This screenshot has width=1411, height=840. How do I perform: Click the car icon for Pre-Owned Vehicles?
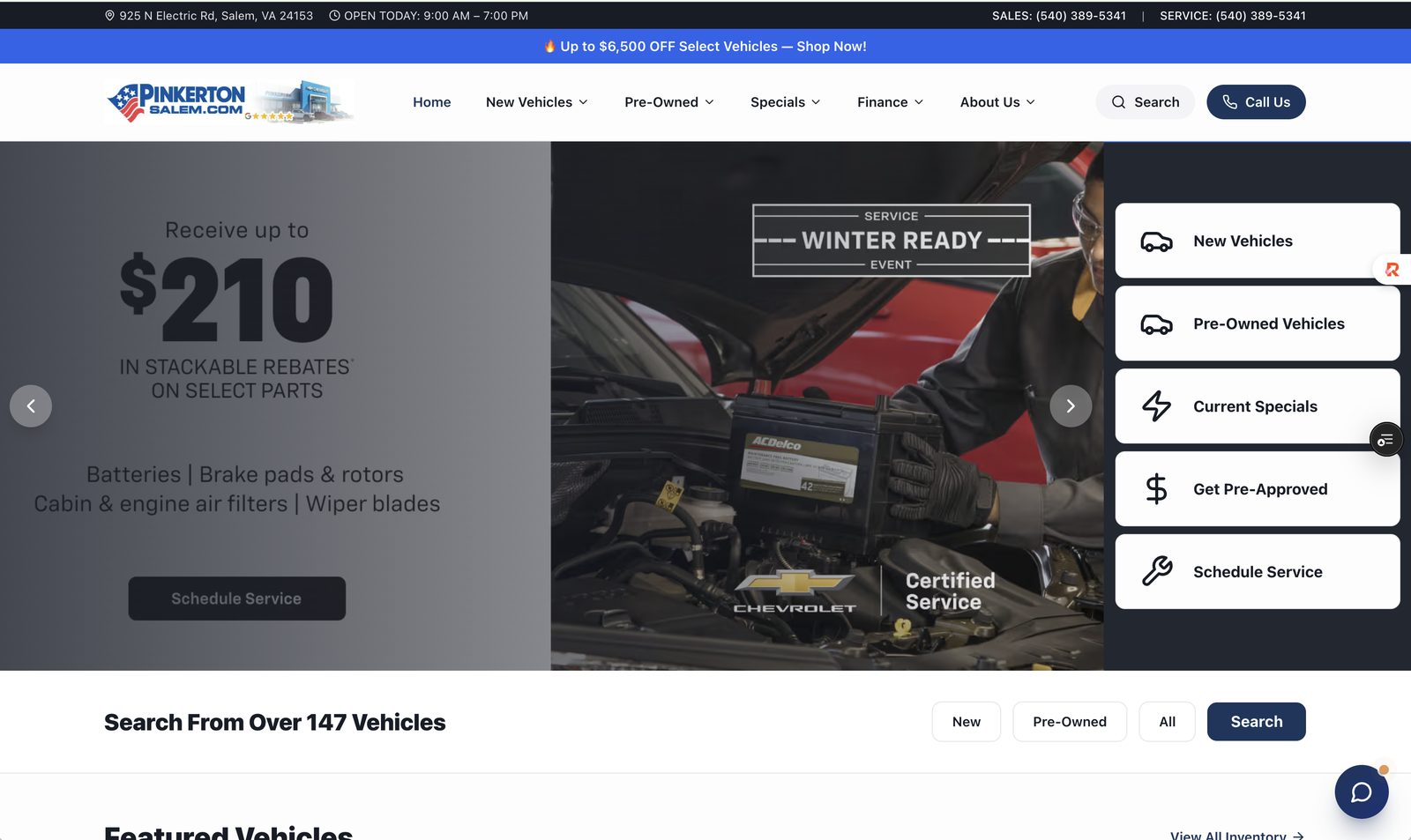(x=1156, y=324)
